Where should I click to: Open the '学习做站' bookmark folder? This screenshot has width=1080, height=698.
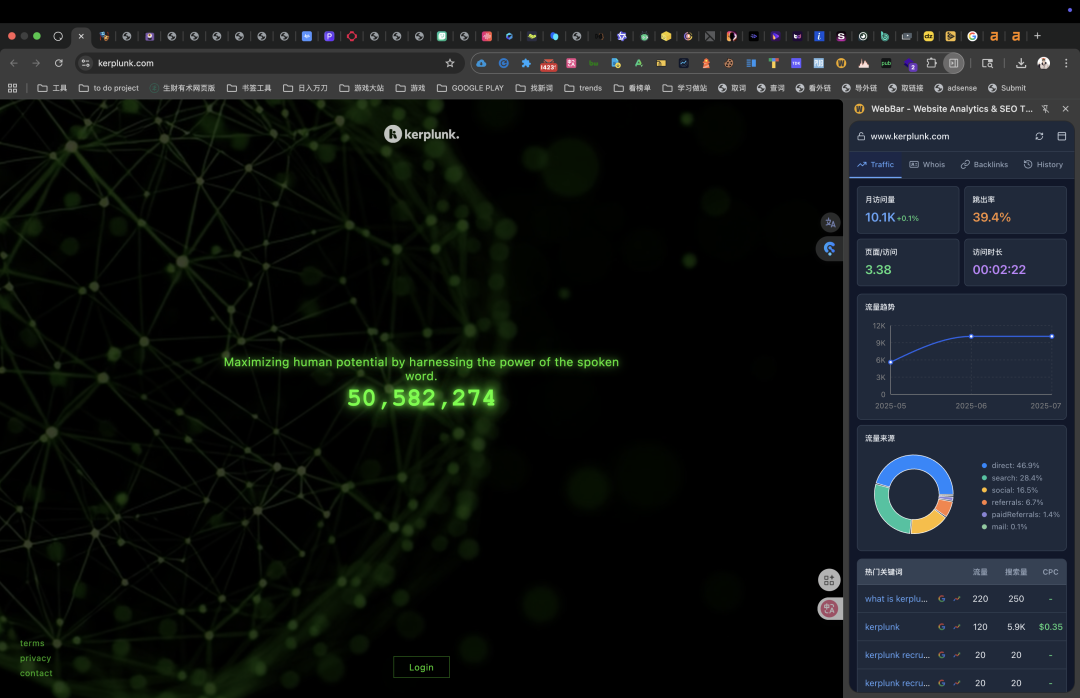[685, 88]
